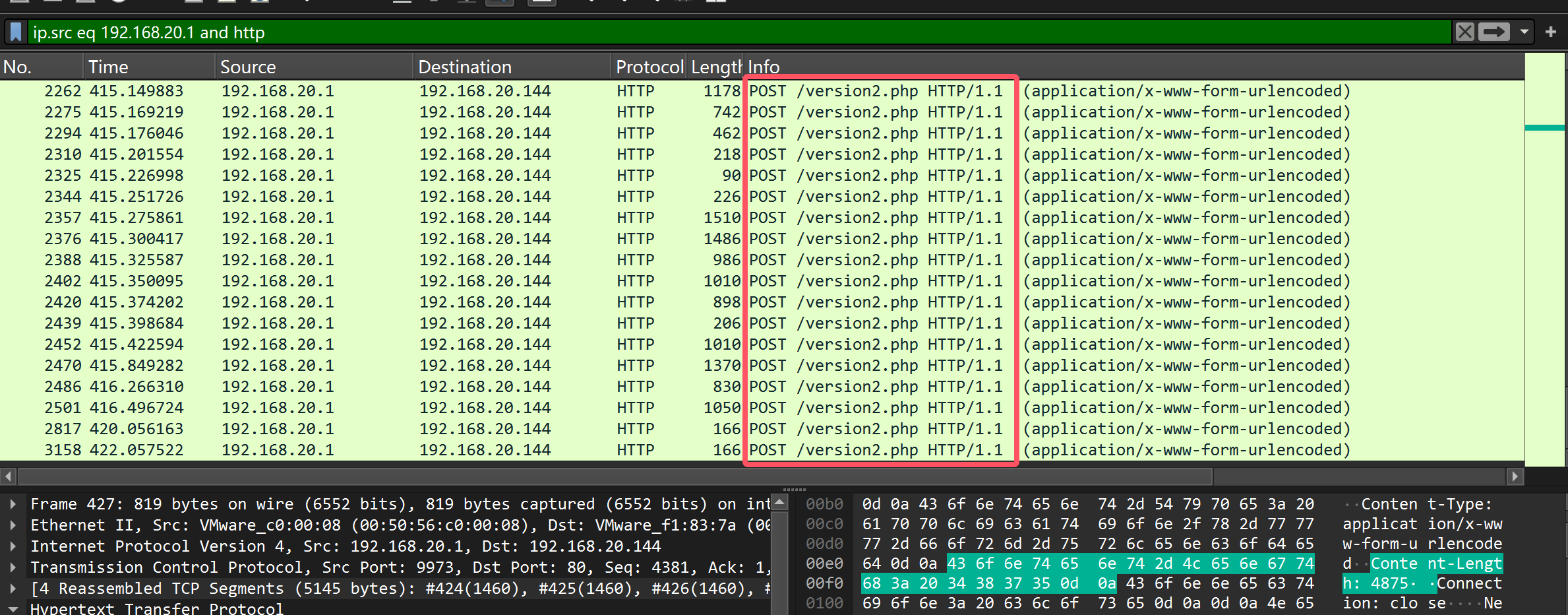Click scroll-up arrow in packet details pane

point(779,503)
